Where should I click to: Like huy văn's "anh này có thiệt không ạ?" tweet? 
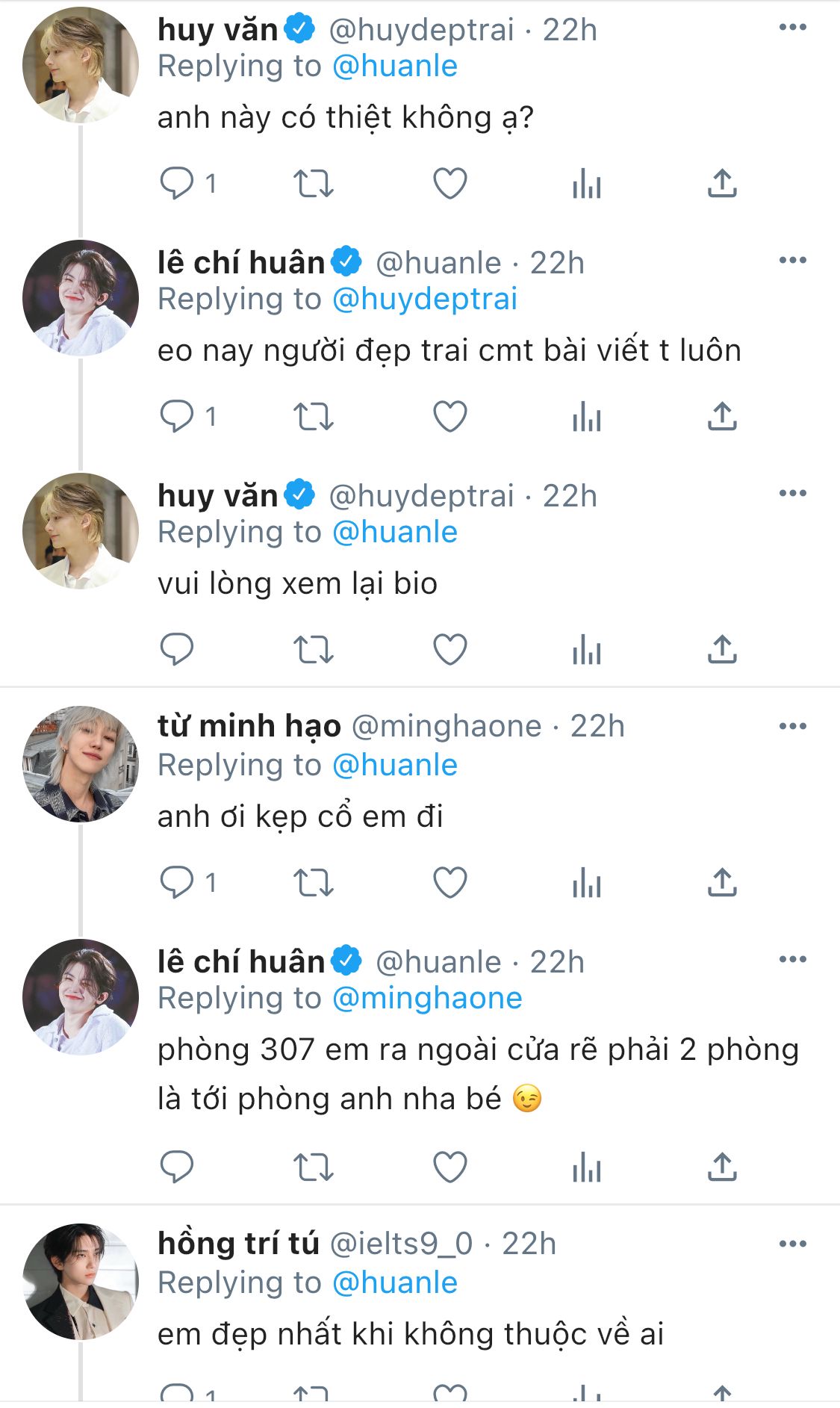pos(450,183)
